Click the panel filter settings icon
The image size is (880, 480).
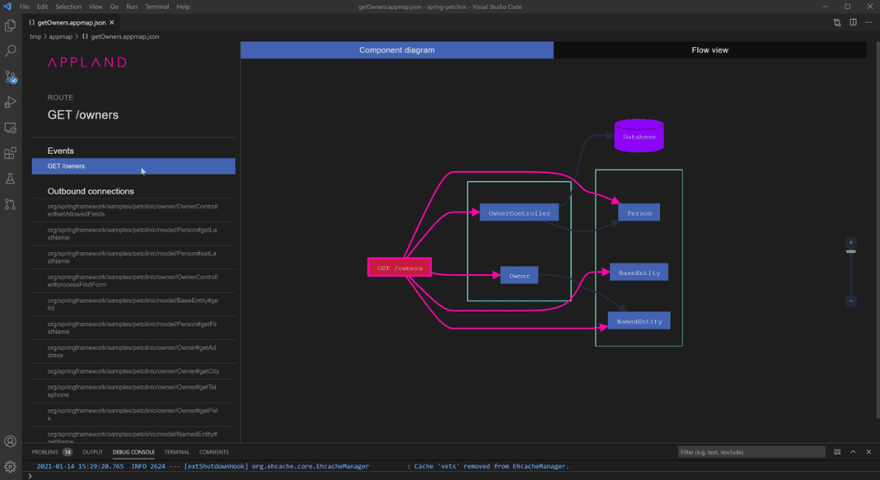tap(837, 452)
